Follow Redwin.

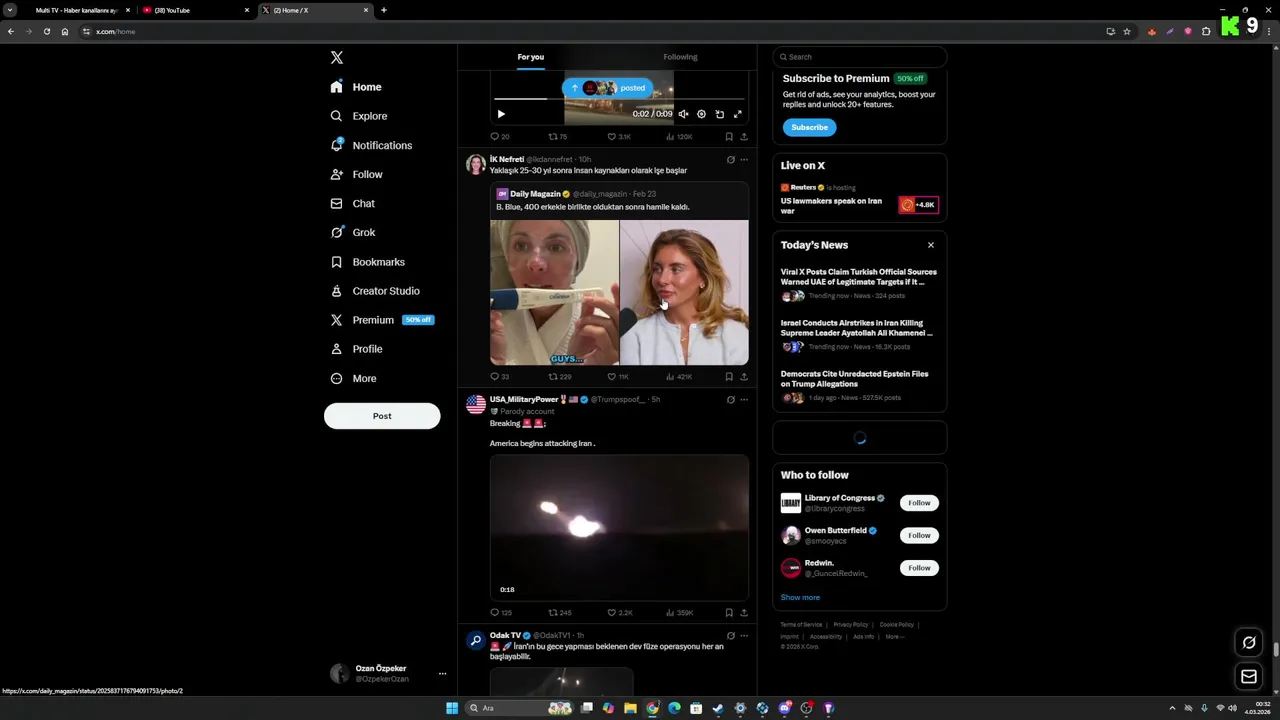[919, 568]
